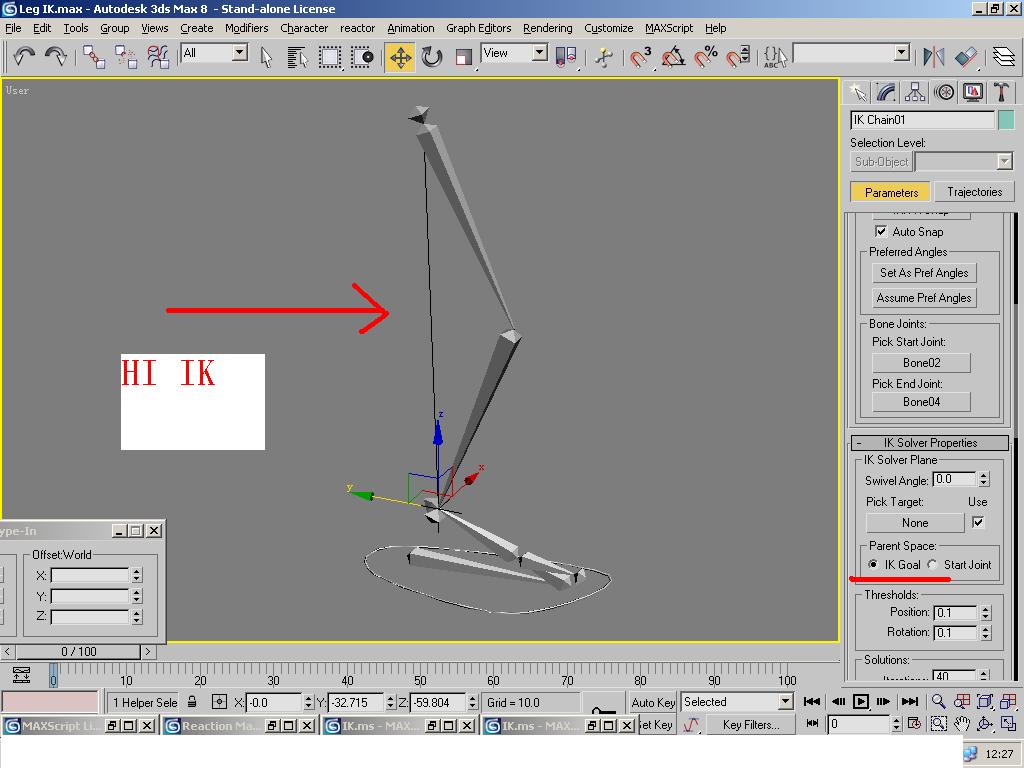Switch to the Hierarchy command panel
Image resolution: width=1024 pixels, height=768 pixels.
coord(915,92)
